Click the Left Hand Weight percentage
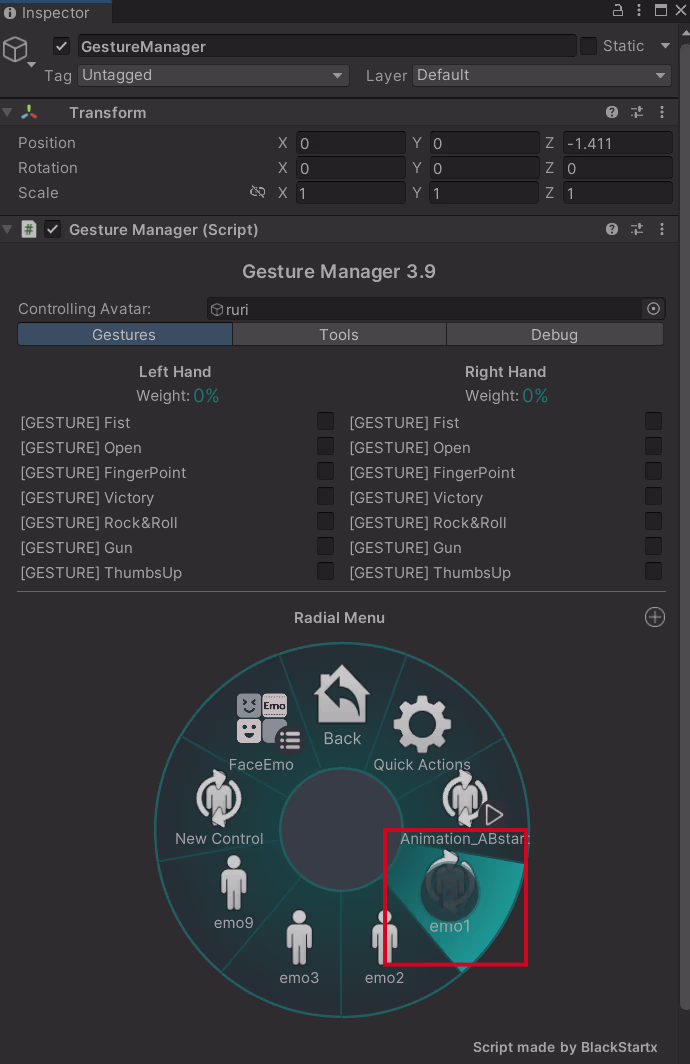The width and height of the screenshot is (690, 1064). (206, 396)
